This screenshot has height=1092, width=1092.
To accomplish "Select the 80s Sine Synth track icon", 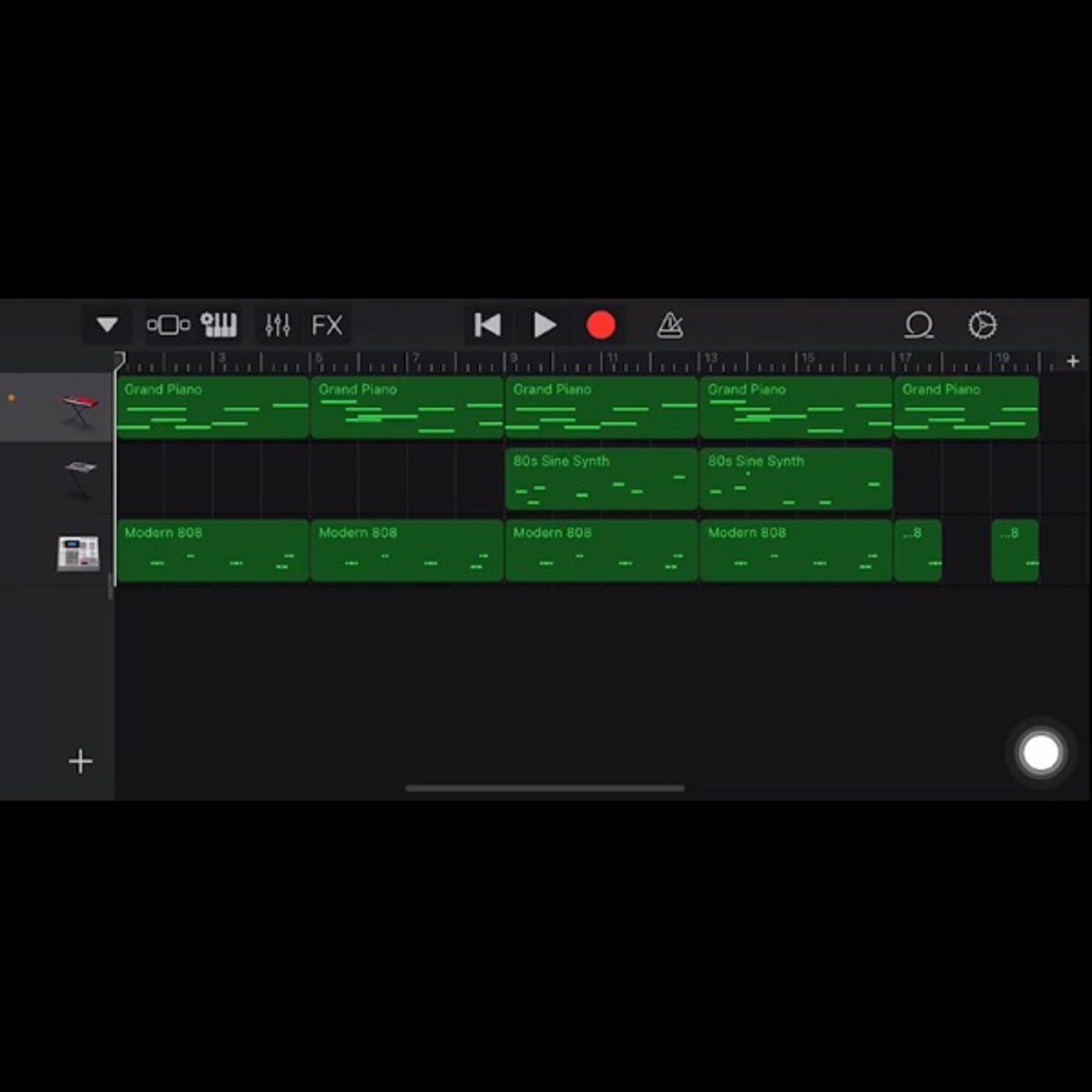I will (x=80, y=477).
